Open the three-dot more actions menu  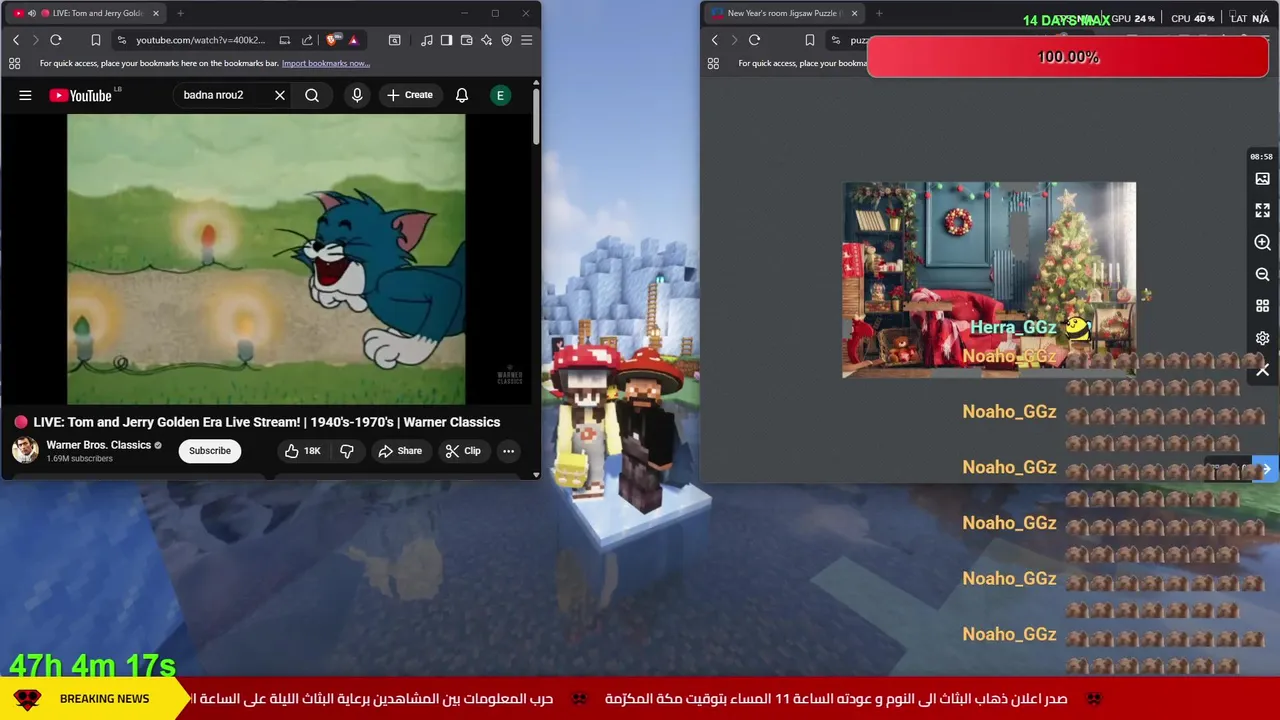508,451
